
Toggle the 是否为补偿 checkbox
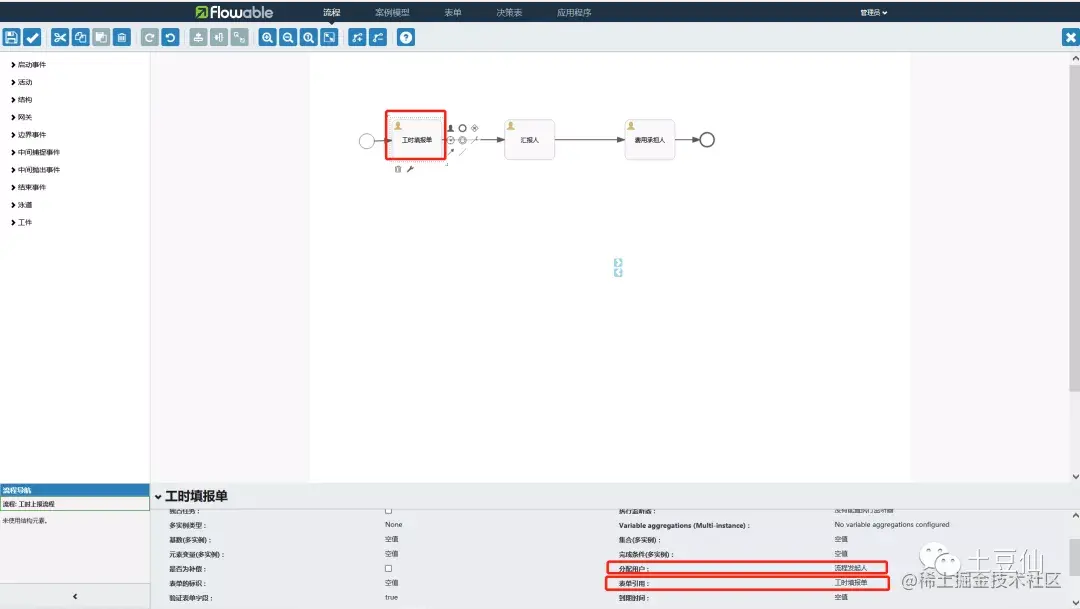[x=388, y=568]
